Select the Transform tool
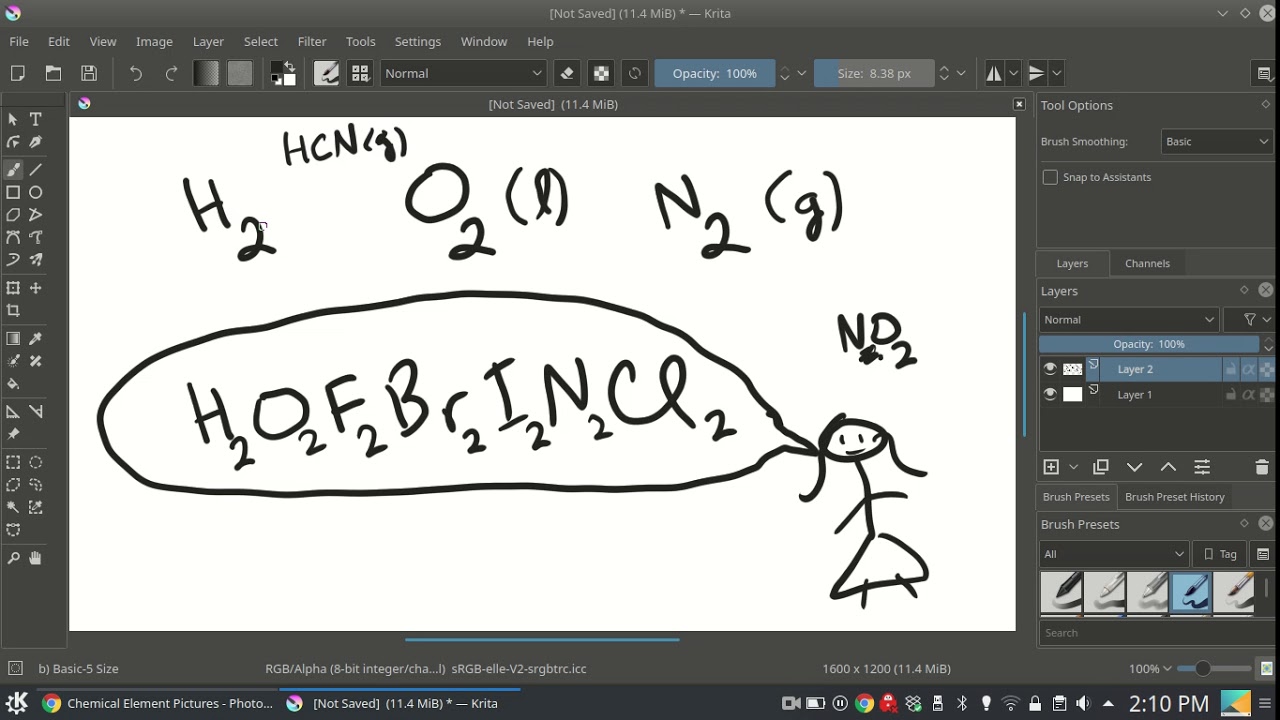Image resolution: width=1280 pixels, height=720 pixels. pos(13,288)
